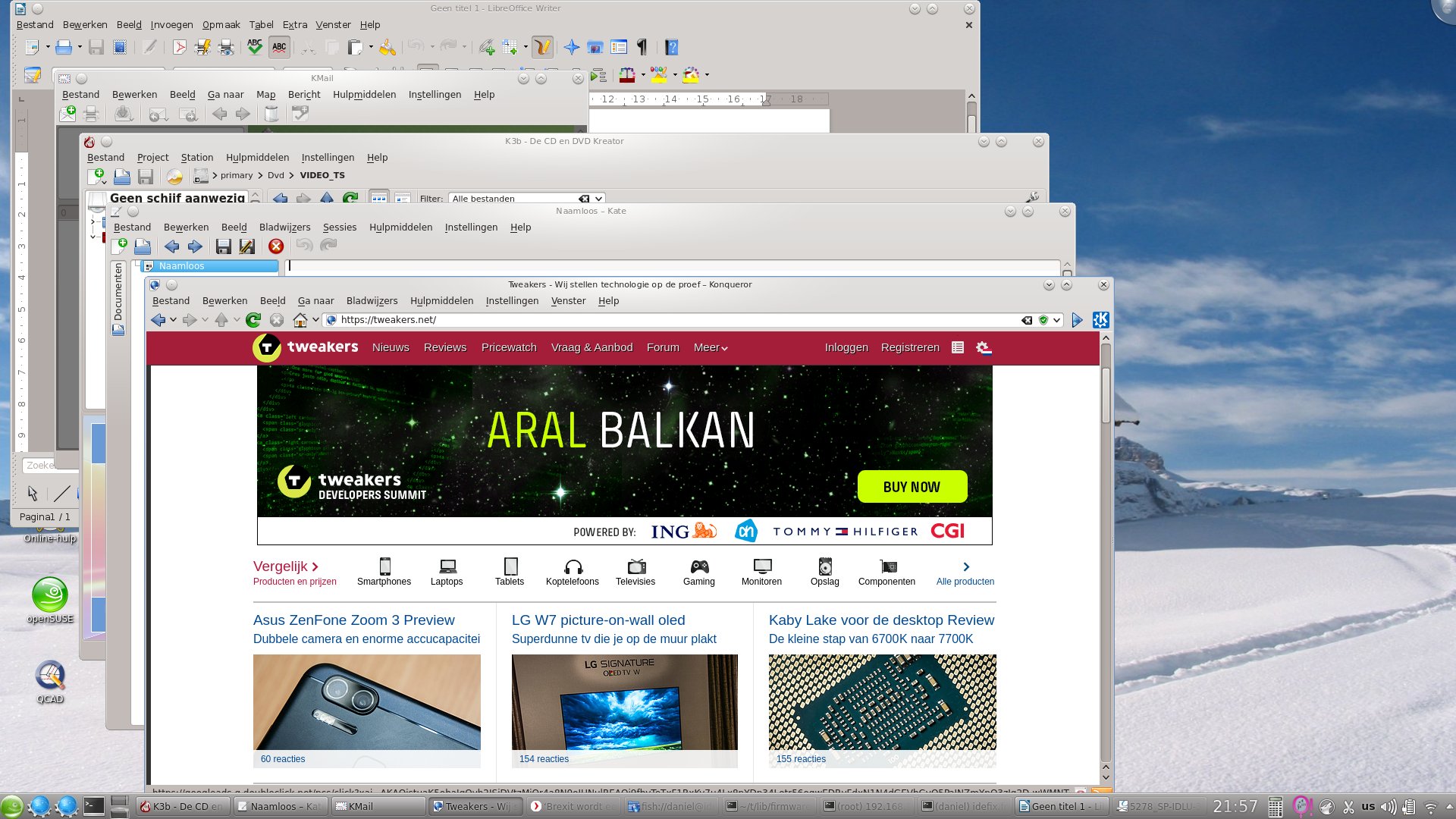
Task: Open Konqueror home dropdown arrow
Action: tap(315, 320)
